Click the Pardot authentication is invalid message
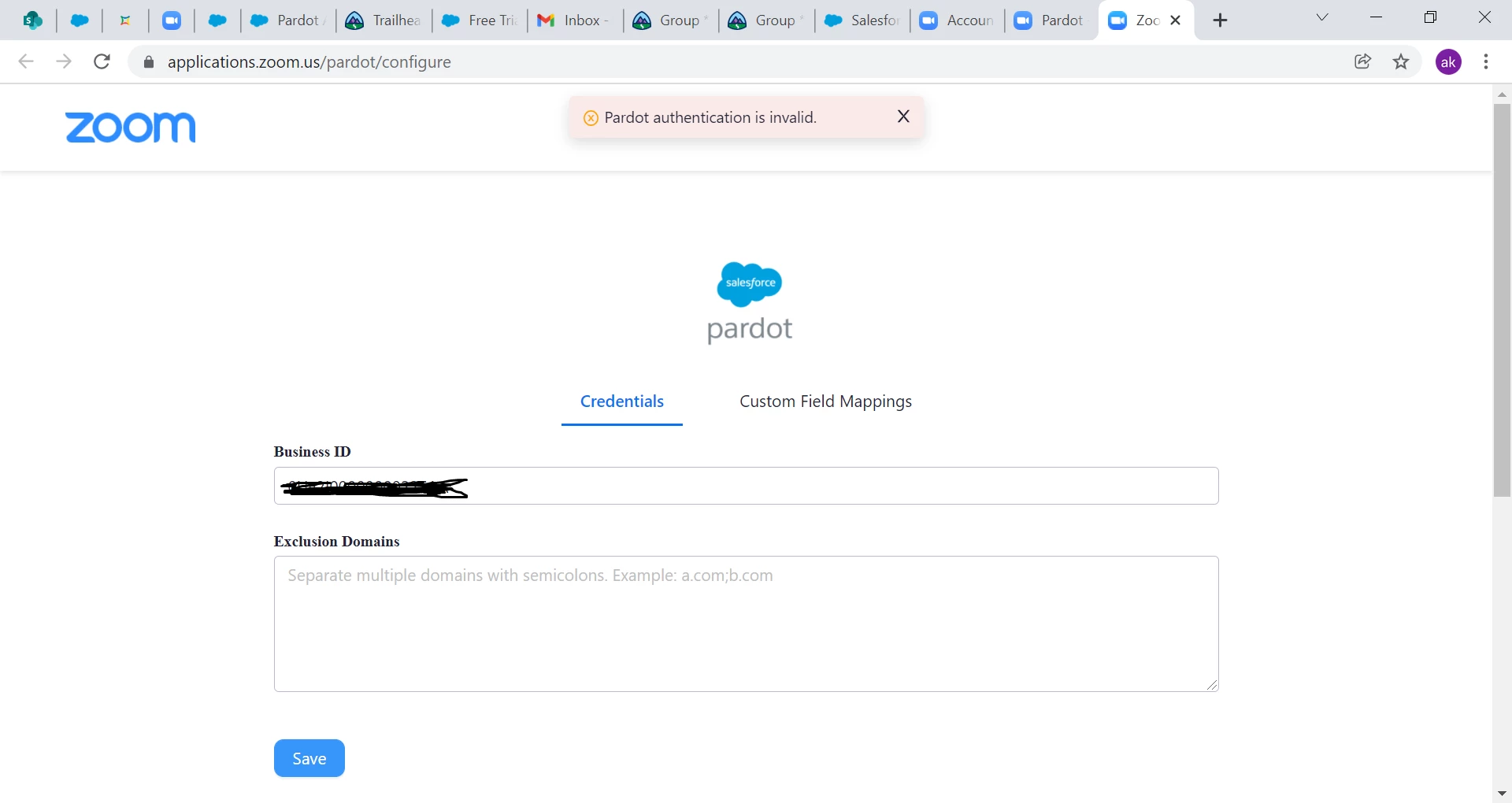 pos(710,117)
